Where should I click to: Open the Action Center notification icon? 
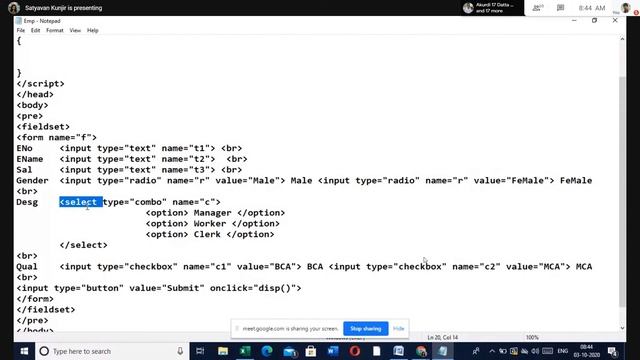tap(612, 351)
